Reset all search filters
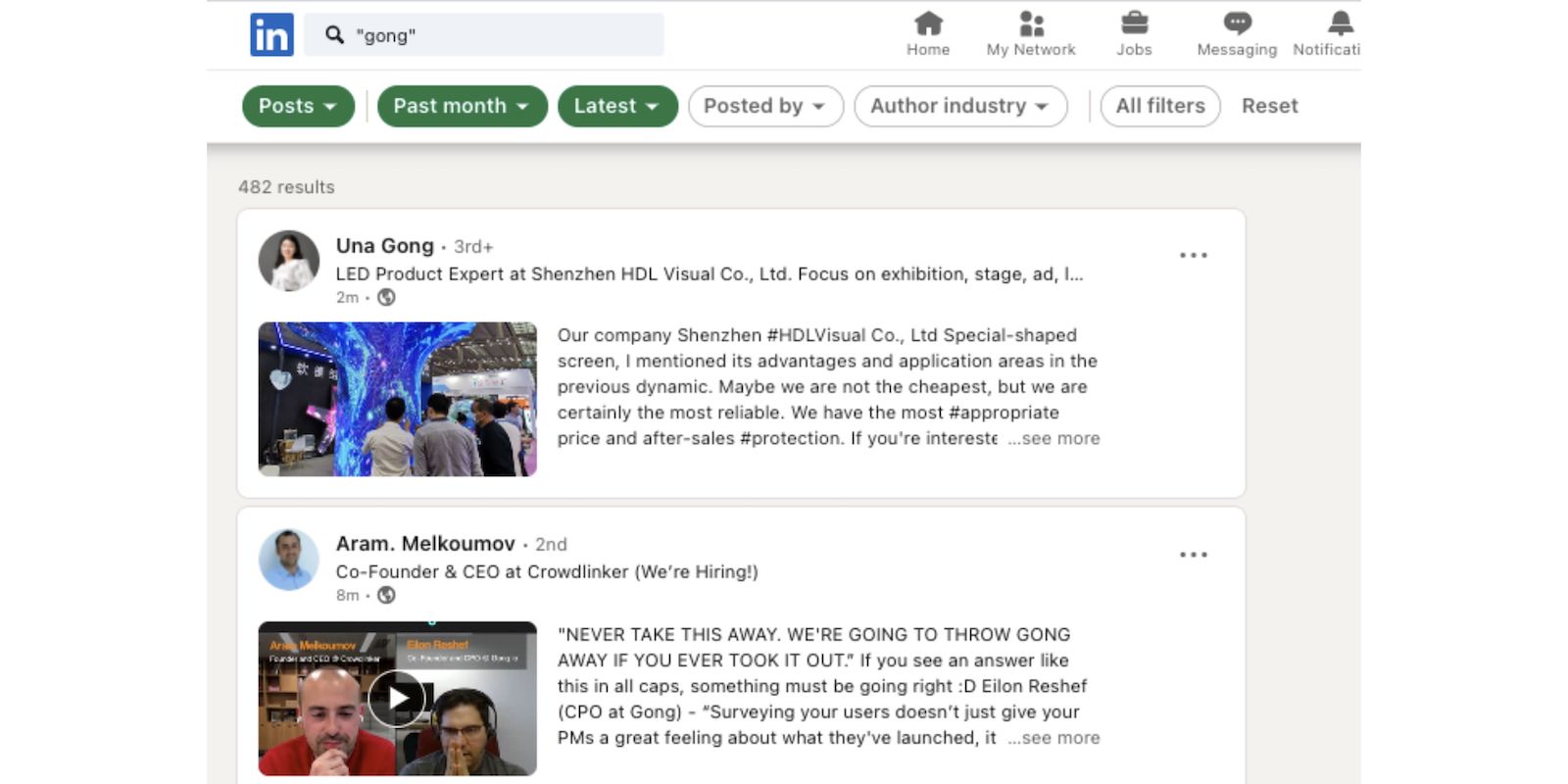 click(x=1269, y=106)
